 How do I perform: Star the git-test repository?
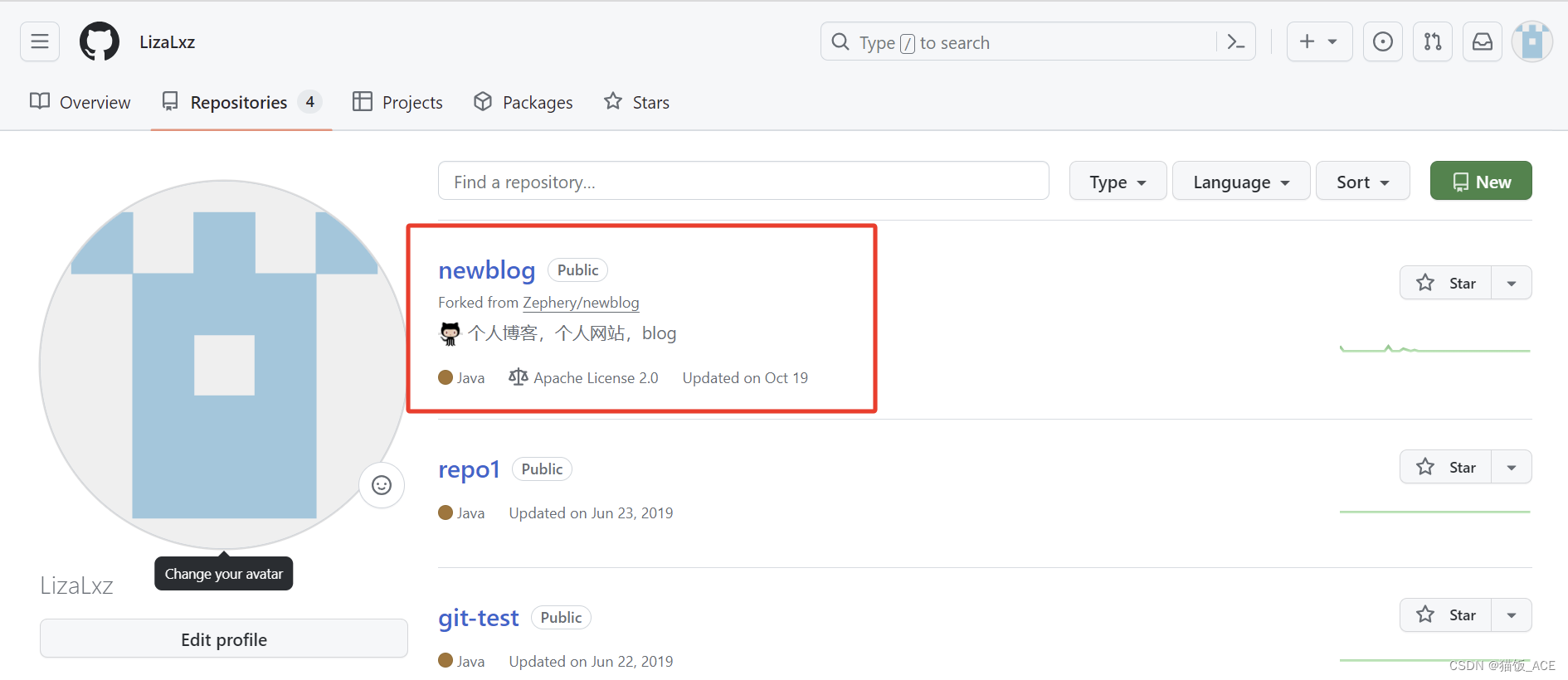pyautogui.click(x=1446, y=614)
